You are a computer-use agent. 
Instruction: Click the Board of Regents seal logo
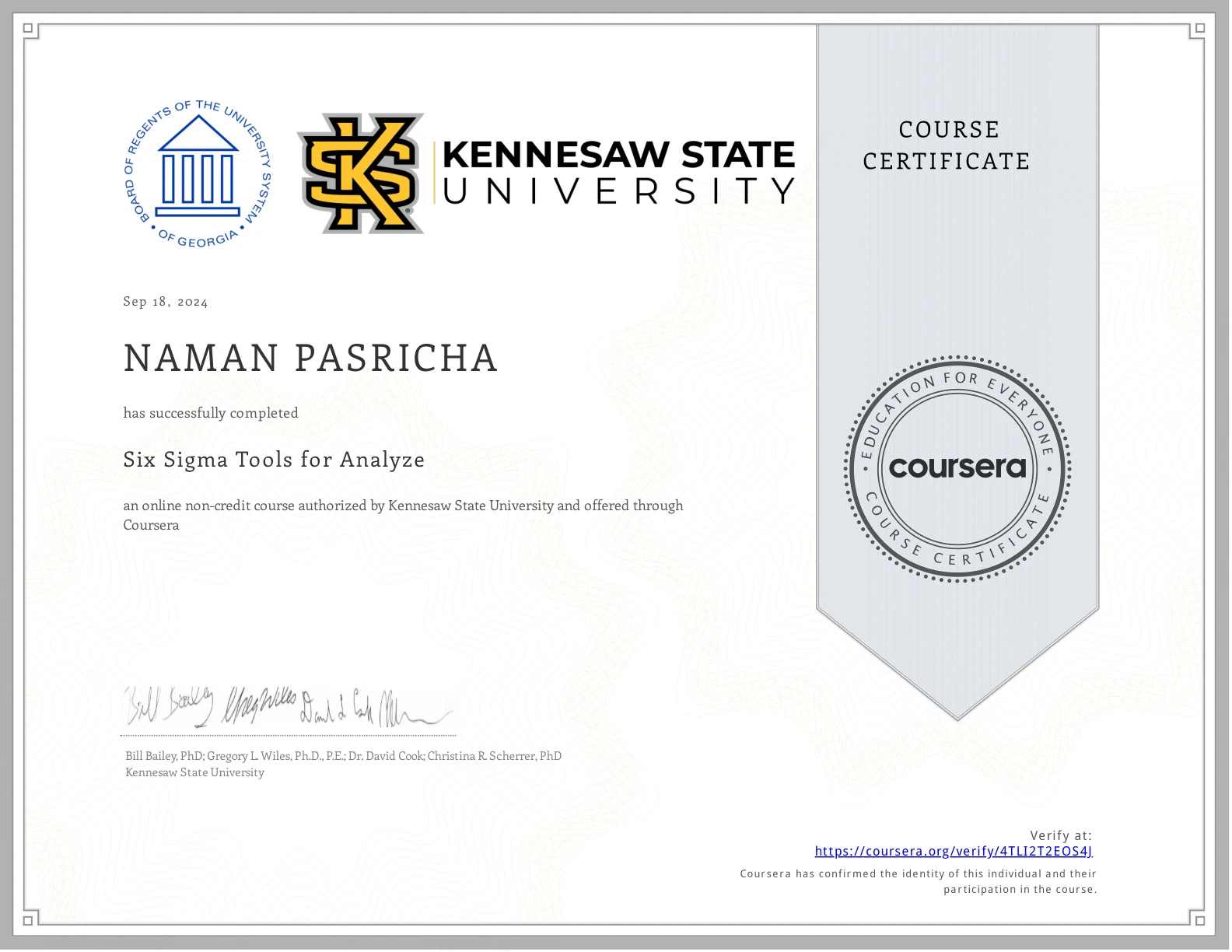tap(198, 173)
